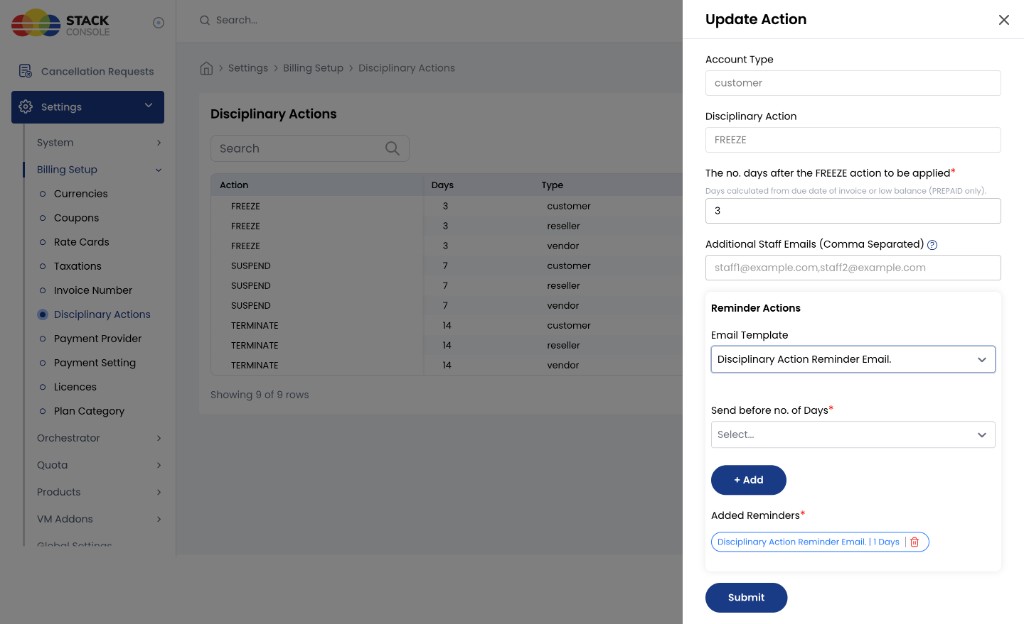Click the Additional Staff Emails input
1024x624 pixels.
pyautogui.click(x=853, y=268)
